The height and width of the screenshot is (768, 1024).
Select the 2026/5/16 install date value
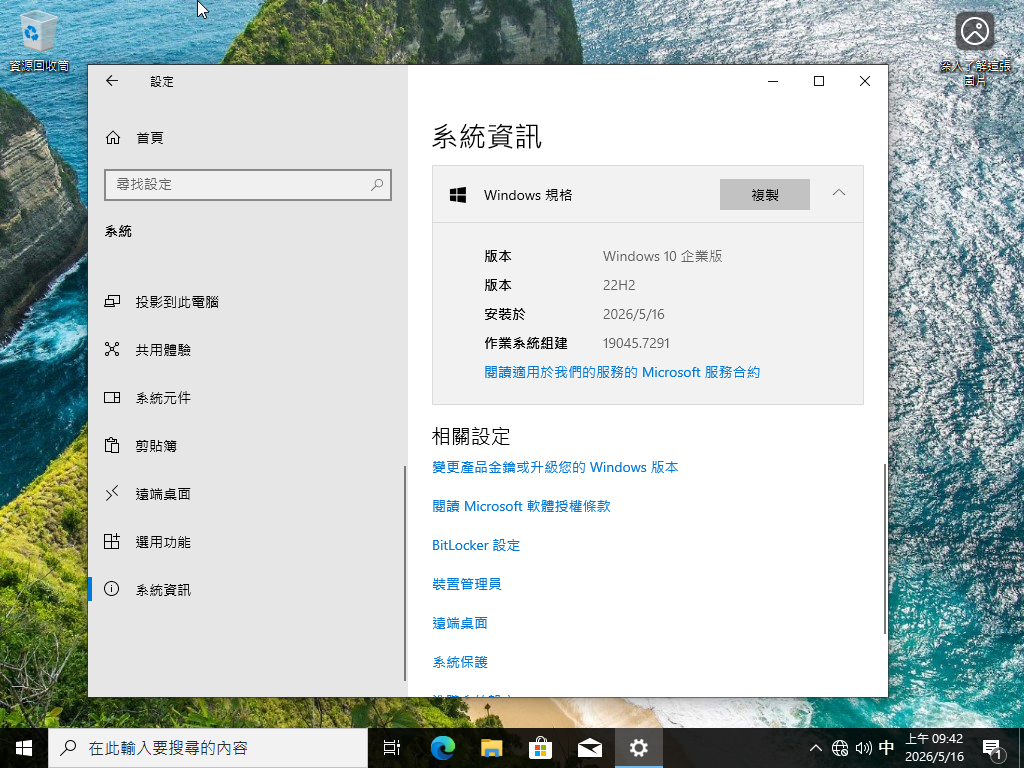(x=633, y=314)
